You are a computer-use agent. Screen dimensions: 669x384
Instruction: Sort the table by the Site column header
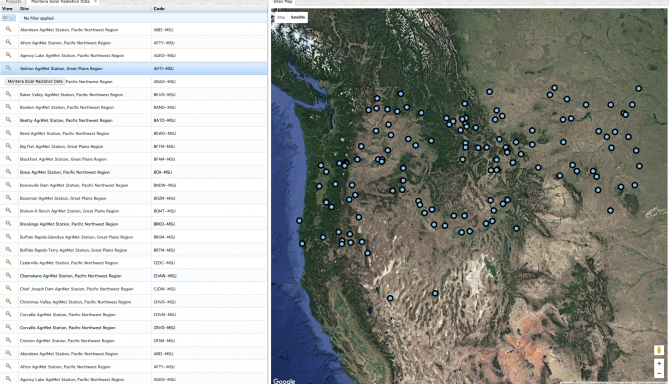(x=85, y=9)
